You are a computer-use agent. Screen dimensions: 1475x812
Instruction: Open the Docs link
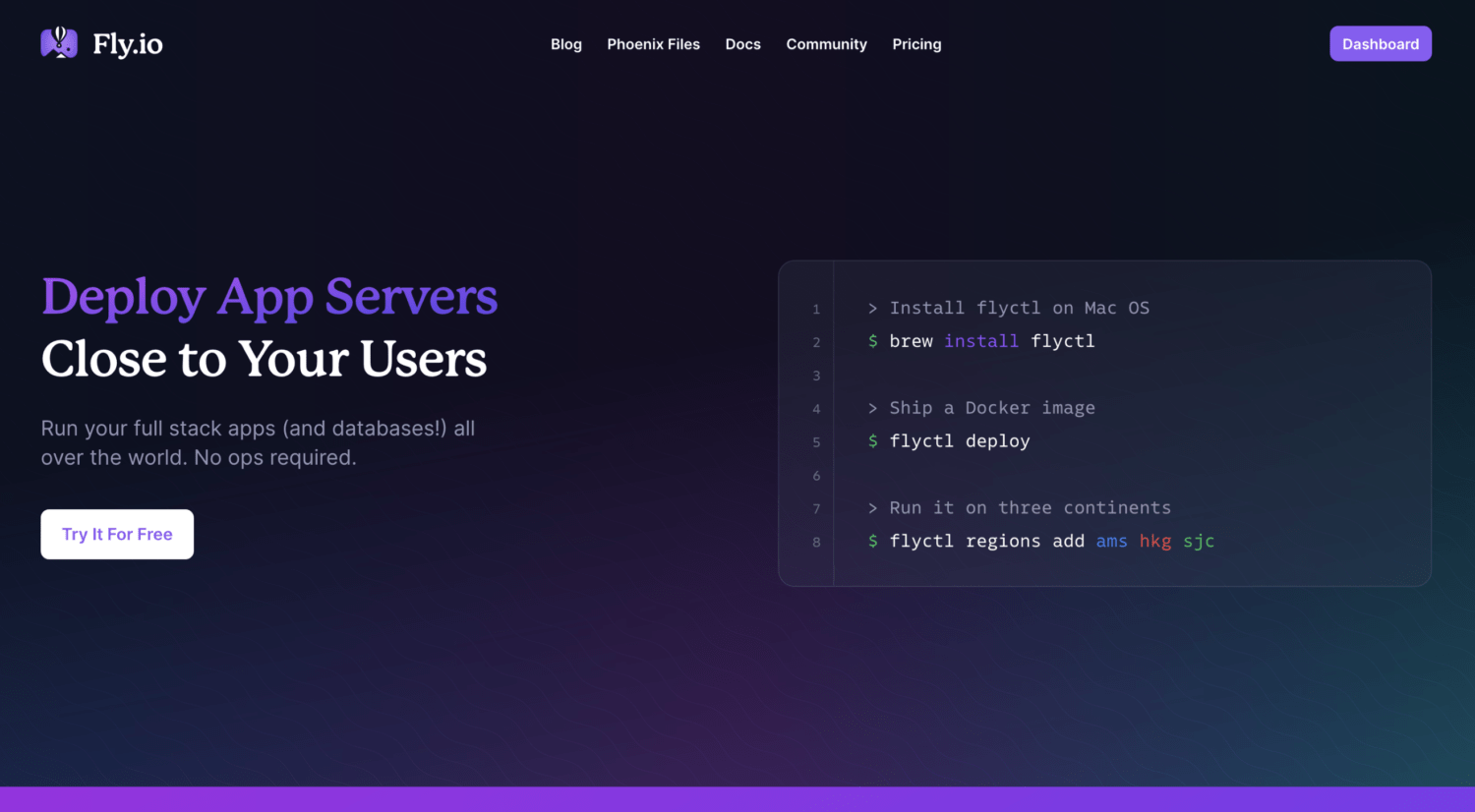[742, 44]
